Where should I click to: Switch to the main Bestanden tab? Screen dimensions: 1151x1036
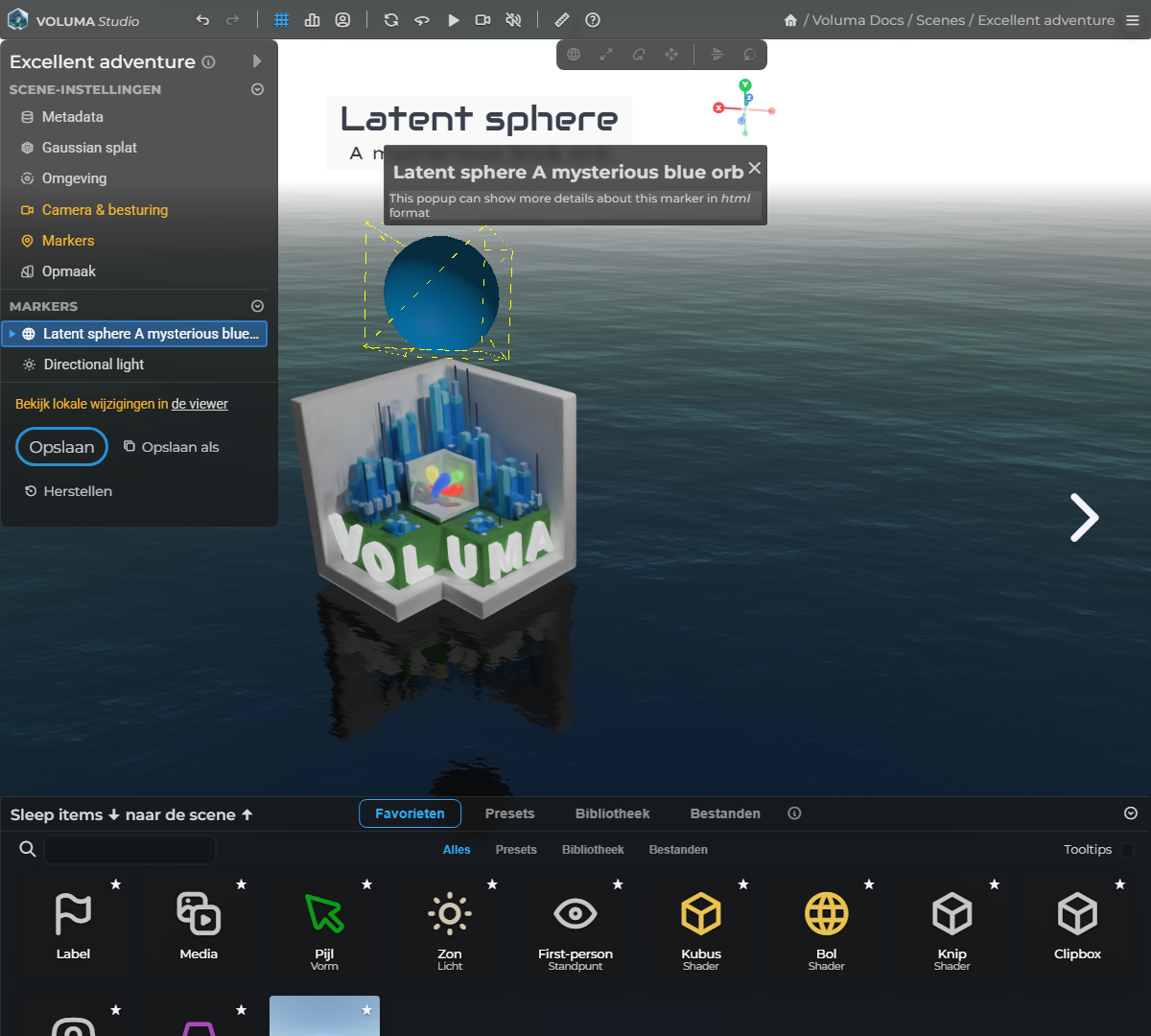(725, 813)
